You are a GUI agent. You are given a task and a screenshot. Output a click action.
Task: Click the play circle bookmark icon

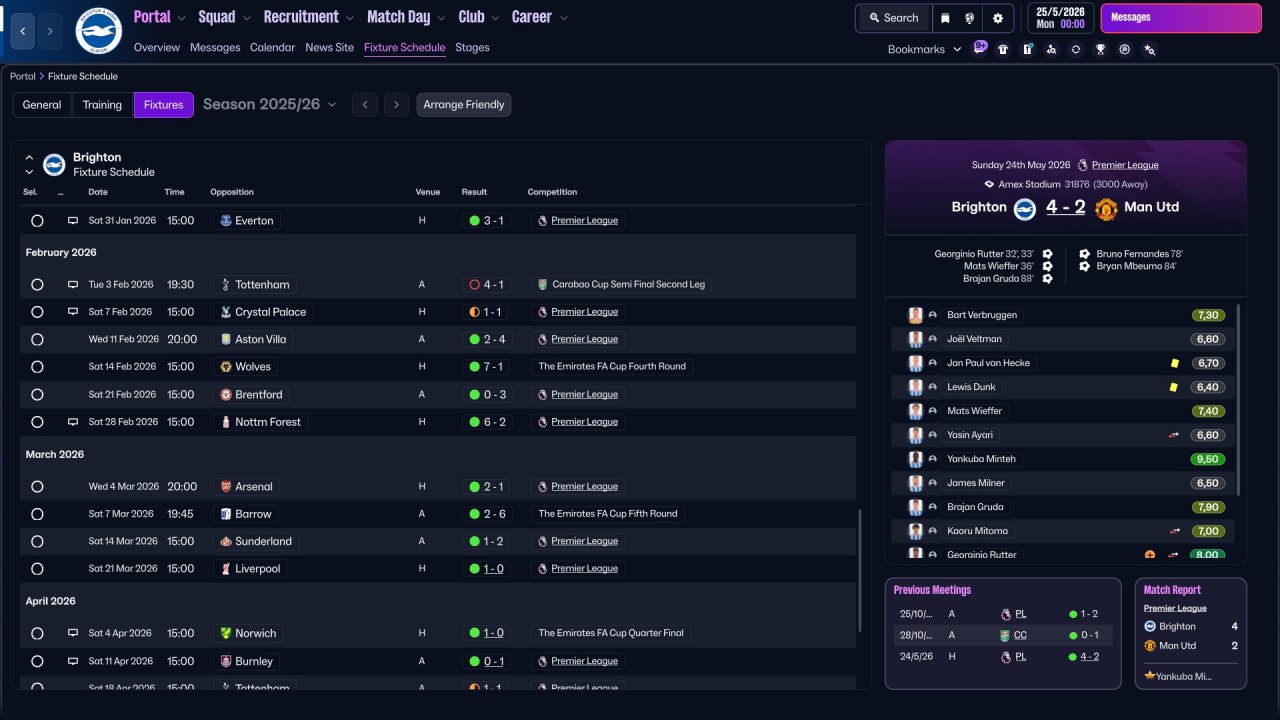pyautogui.click(x=1125, y=49)
